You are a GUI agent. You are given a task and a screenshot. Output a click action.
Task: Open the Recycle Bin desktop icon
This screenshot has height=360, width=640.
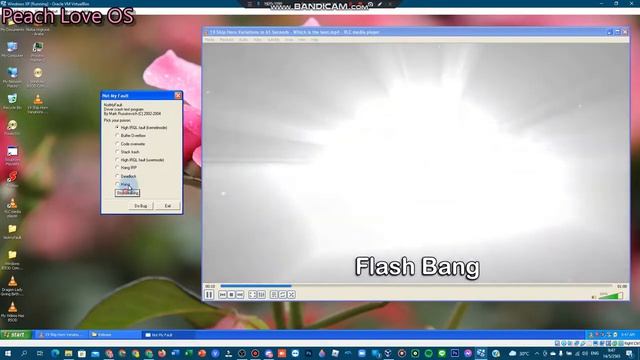(x=12, y=102)
